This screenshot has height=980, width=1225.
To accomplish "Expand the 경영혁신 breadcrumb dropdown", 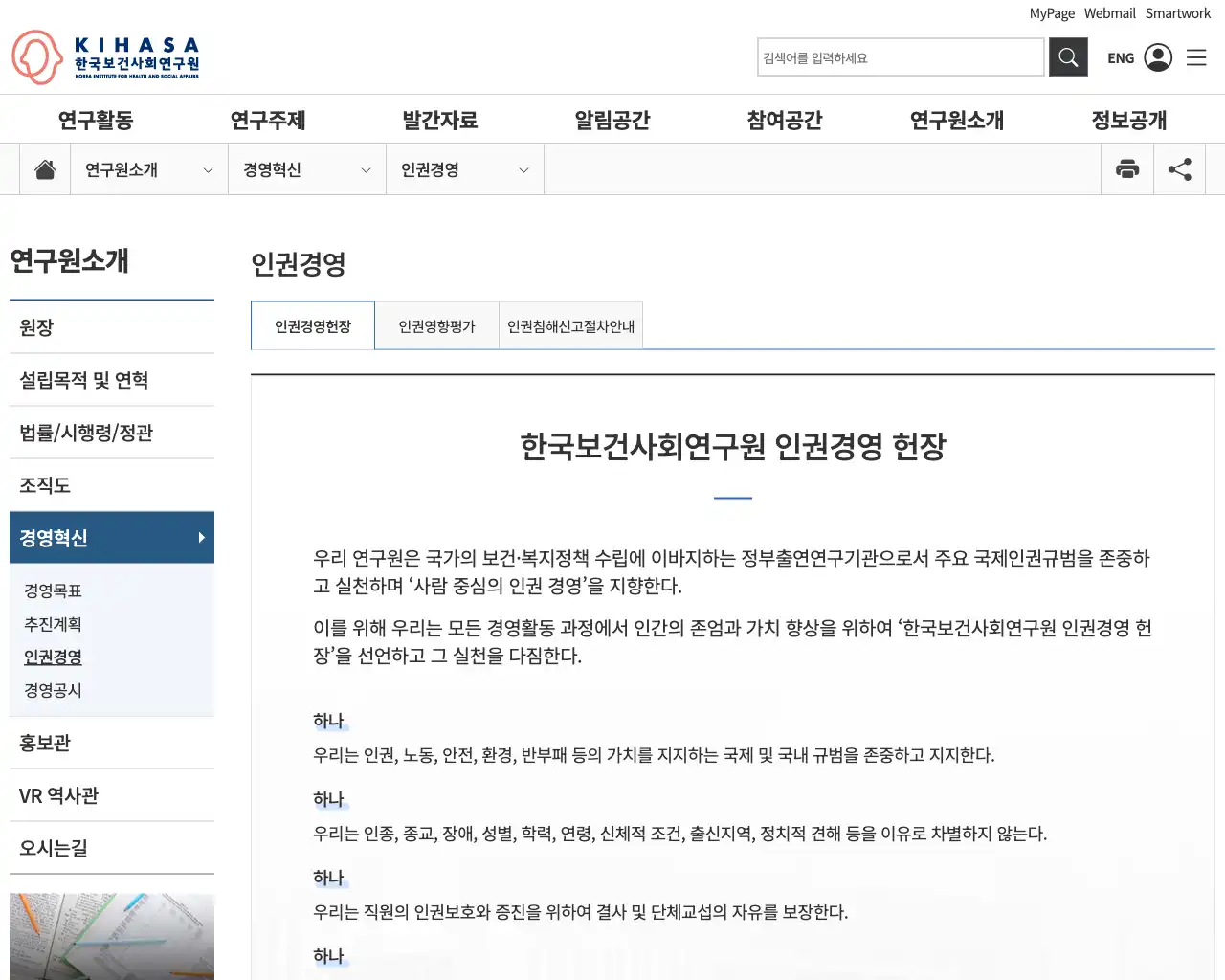I will click(366, 170).
